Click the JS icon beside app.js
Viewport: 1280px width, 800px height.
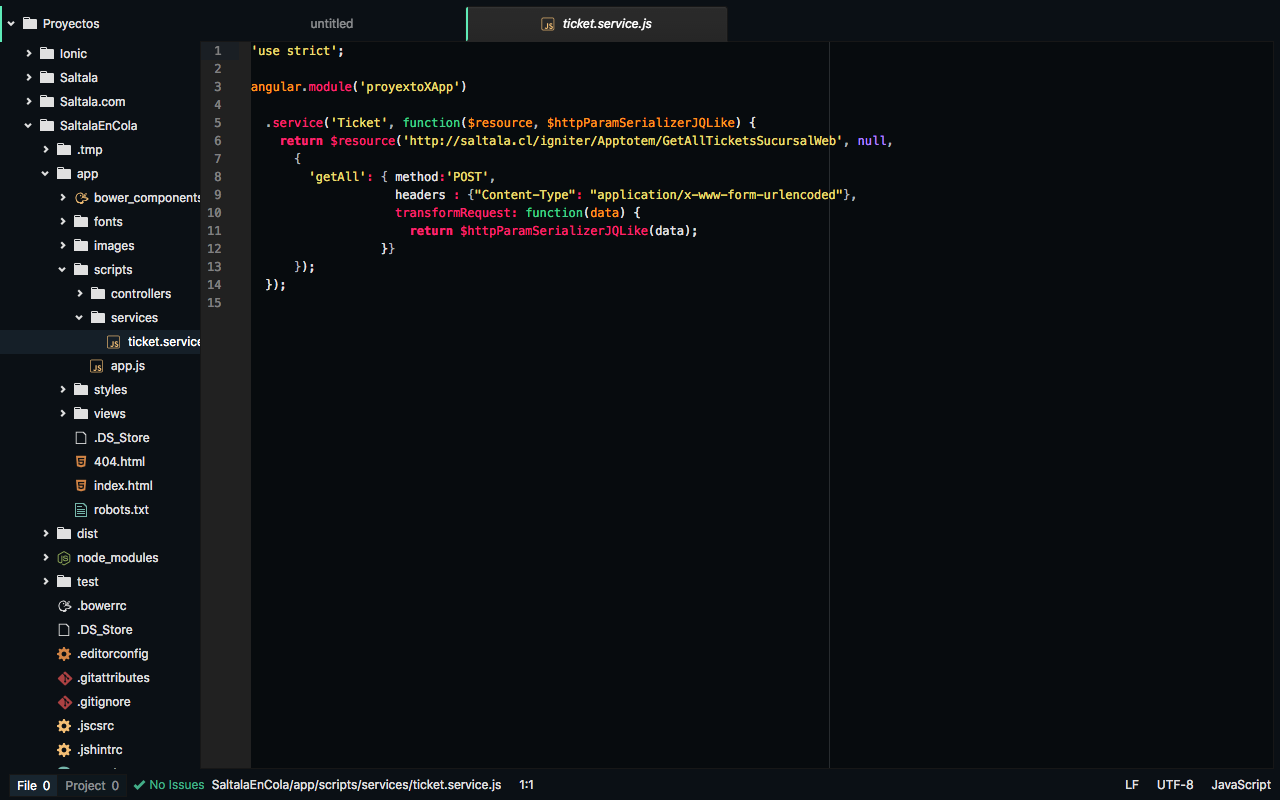point(97,365)
